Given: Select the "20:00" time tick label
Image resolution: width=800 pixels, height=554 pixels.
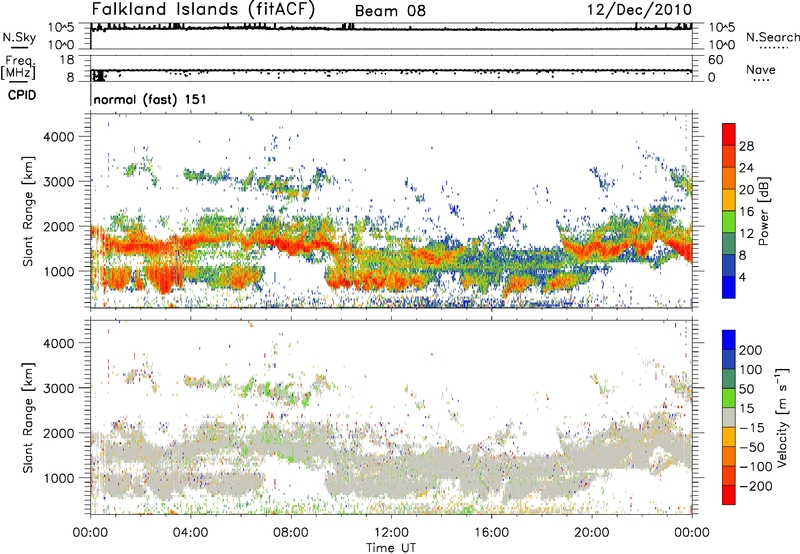Looking at the screenshot, I should (x=591, y=533).
